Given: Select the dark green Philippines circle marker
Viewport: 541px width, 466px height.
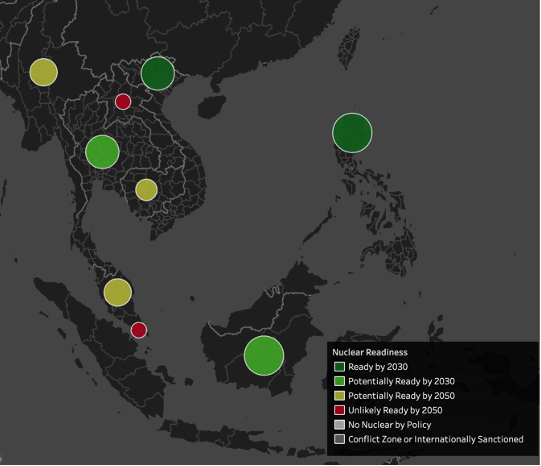Looking at the screenshot, I should (x=352, y=133).
